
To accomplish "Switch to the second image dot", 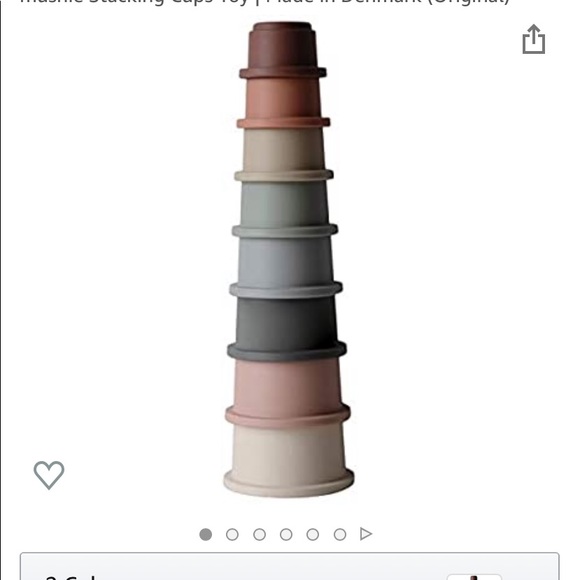I will click(232, 535).
